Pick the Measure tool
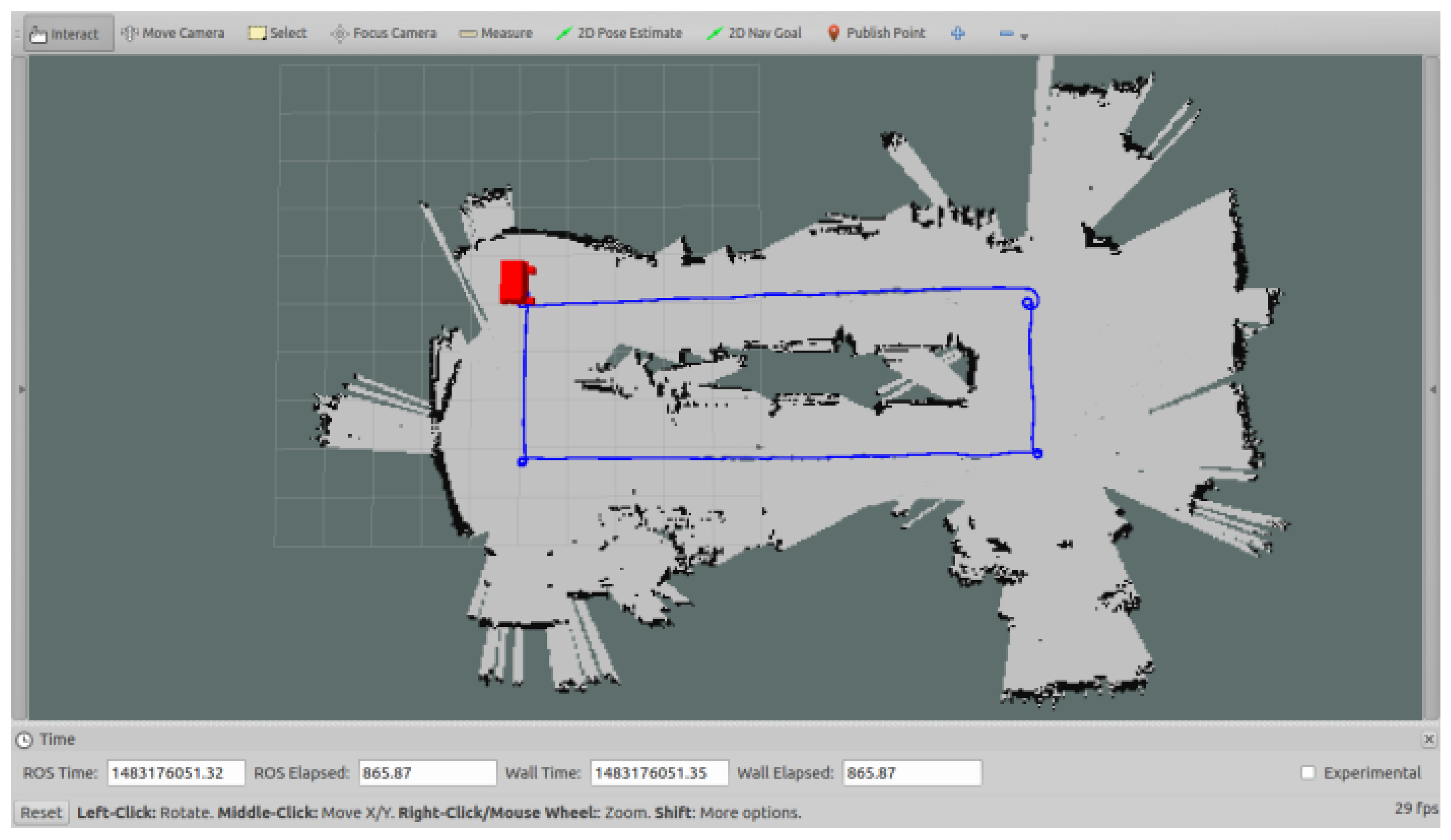This screenshot has height=840, width=1451. 496,33
